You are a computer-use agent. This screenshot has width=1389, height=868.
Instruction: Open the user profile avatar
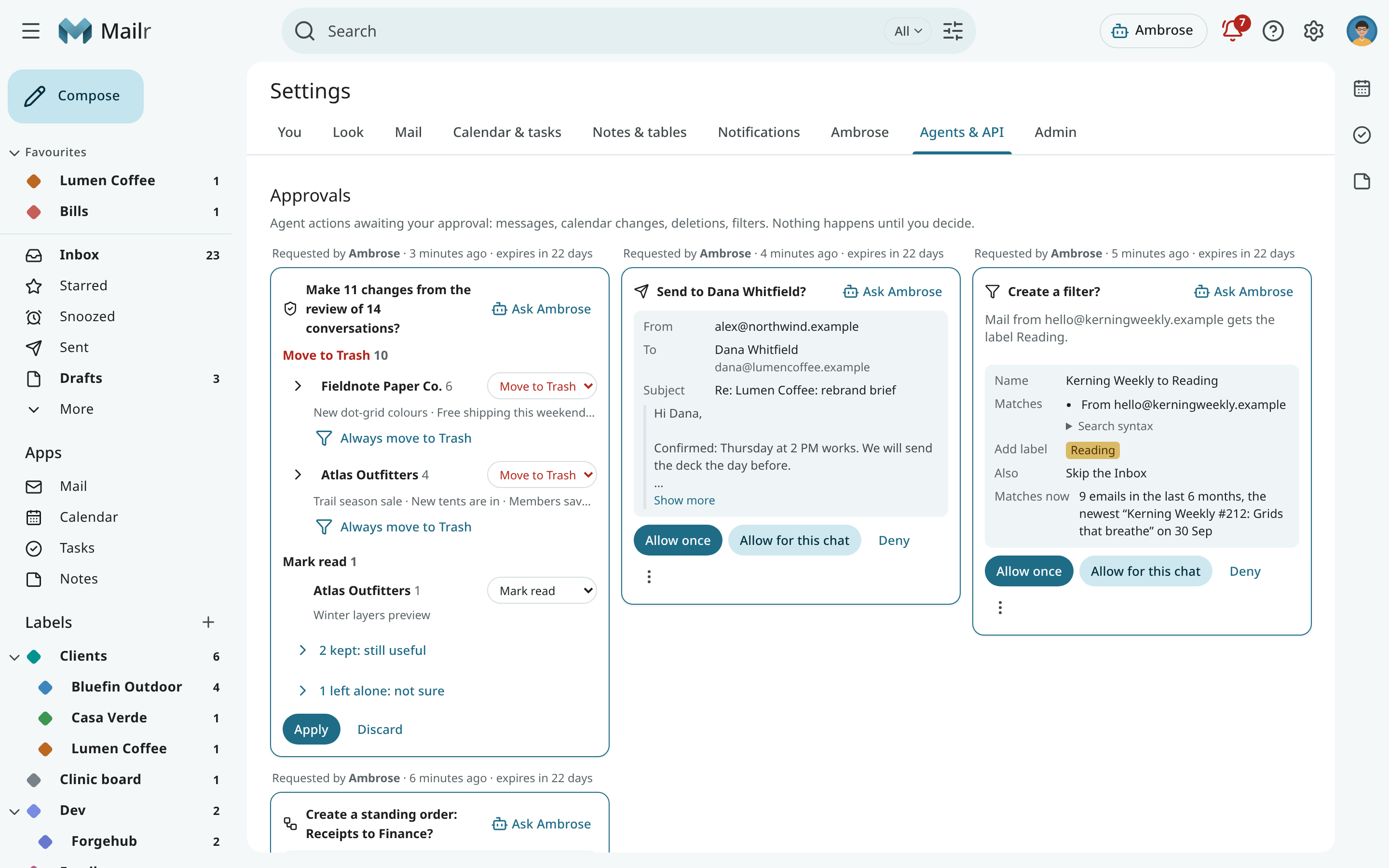click(1362, 31)
